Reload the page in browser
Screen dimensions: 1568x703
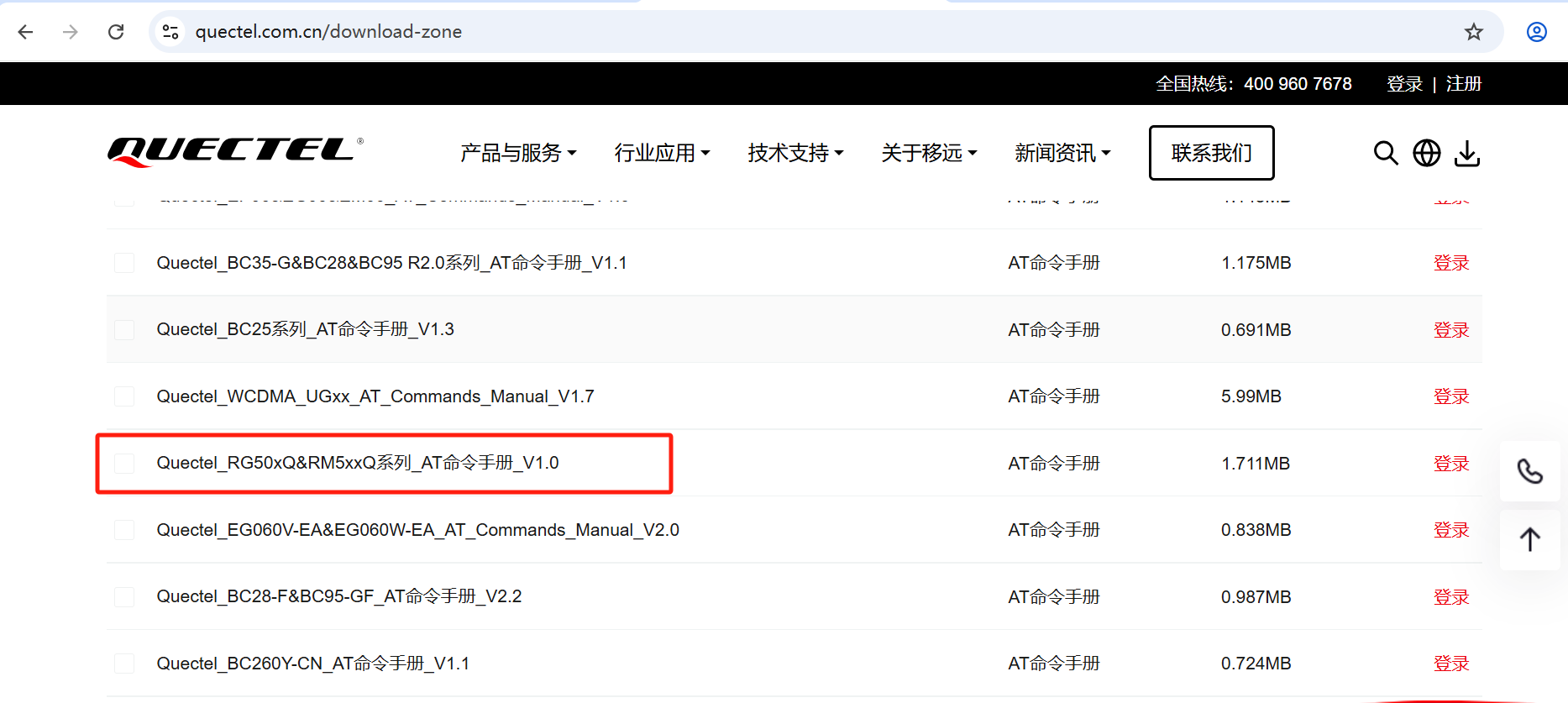(x=116, y=32)
